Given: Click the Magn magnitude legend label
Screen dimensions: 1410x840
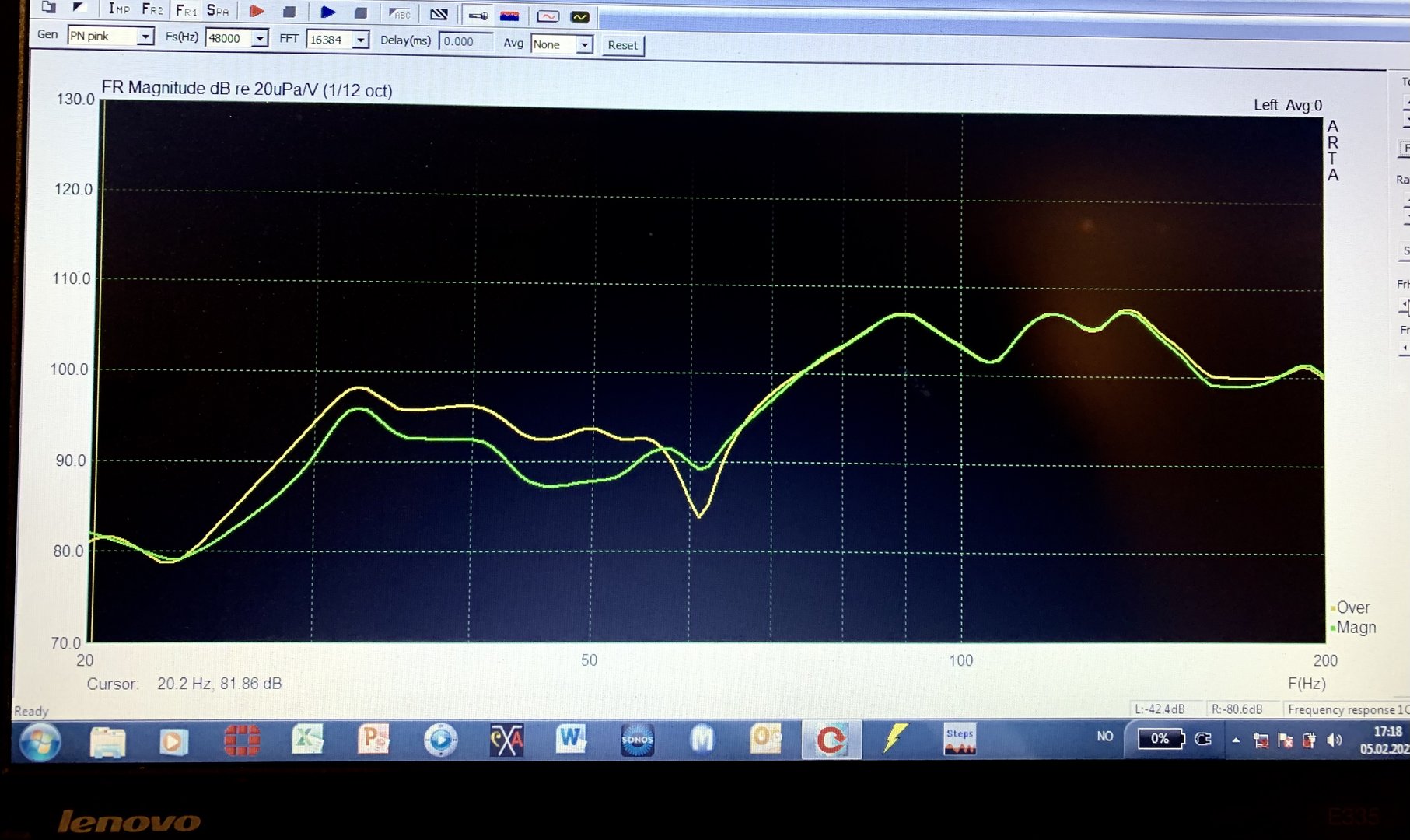Looking at the screenshot, I should tap(1355, 627).
